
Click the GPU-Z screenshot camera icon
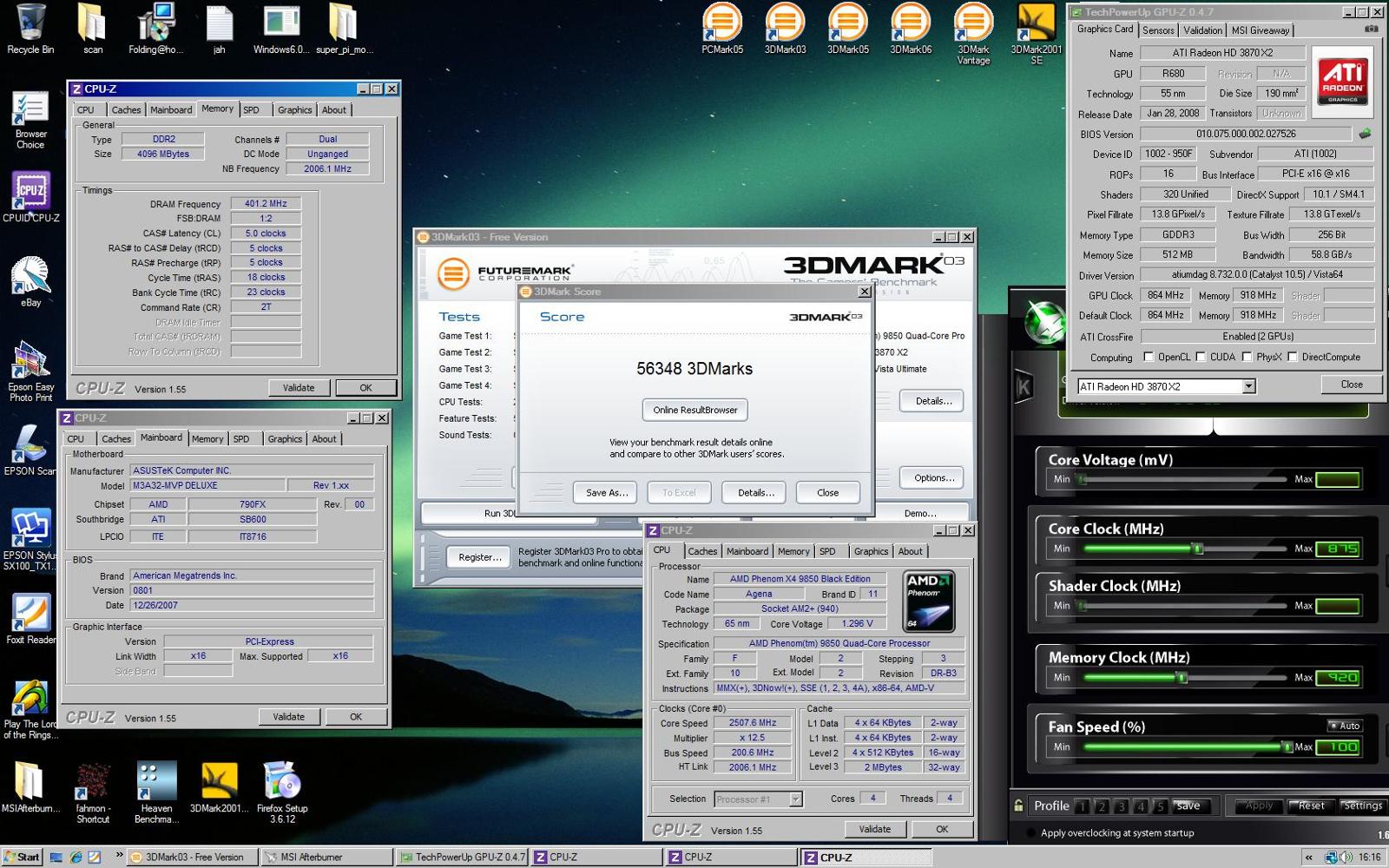[1371, 29]
